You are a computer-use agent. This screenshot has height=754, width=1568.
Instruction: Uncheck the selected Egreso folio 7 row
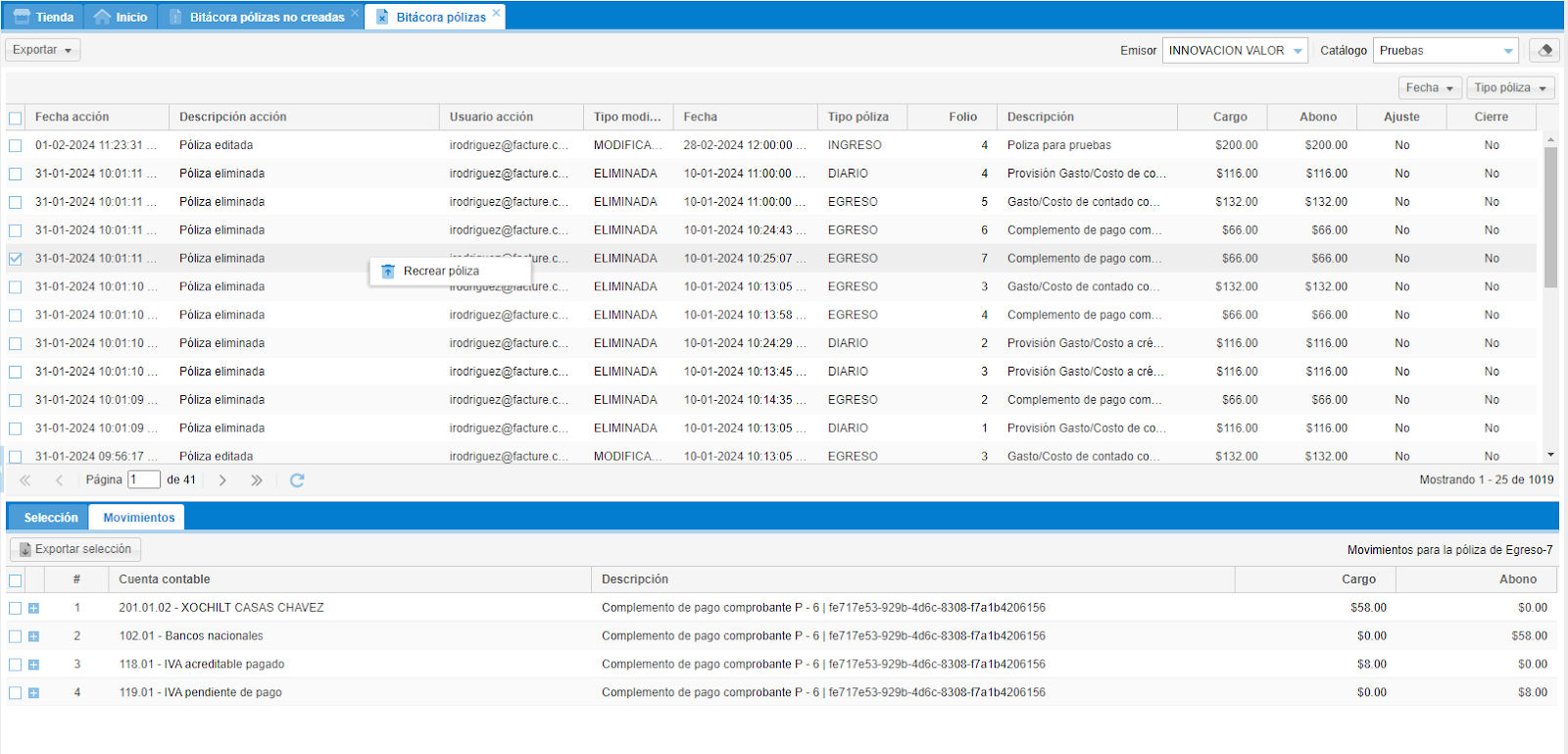click(16, 259)
